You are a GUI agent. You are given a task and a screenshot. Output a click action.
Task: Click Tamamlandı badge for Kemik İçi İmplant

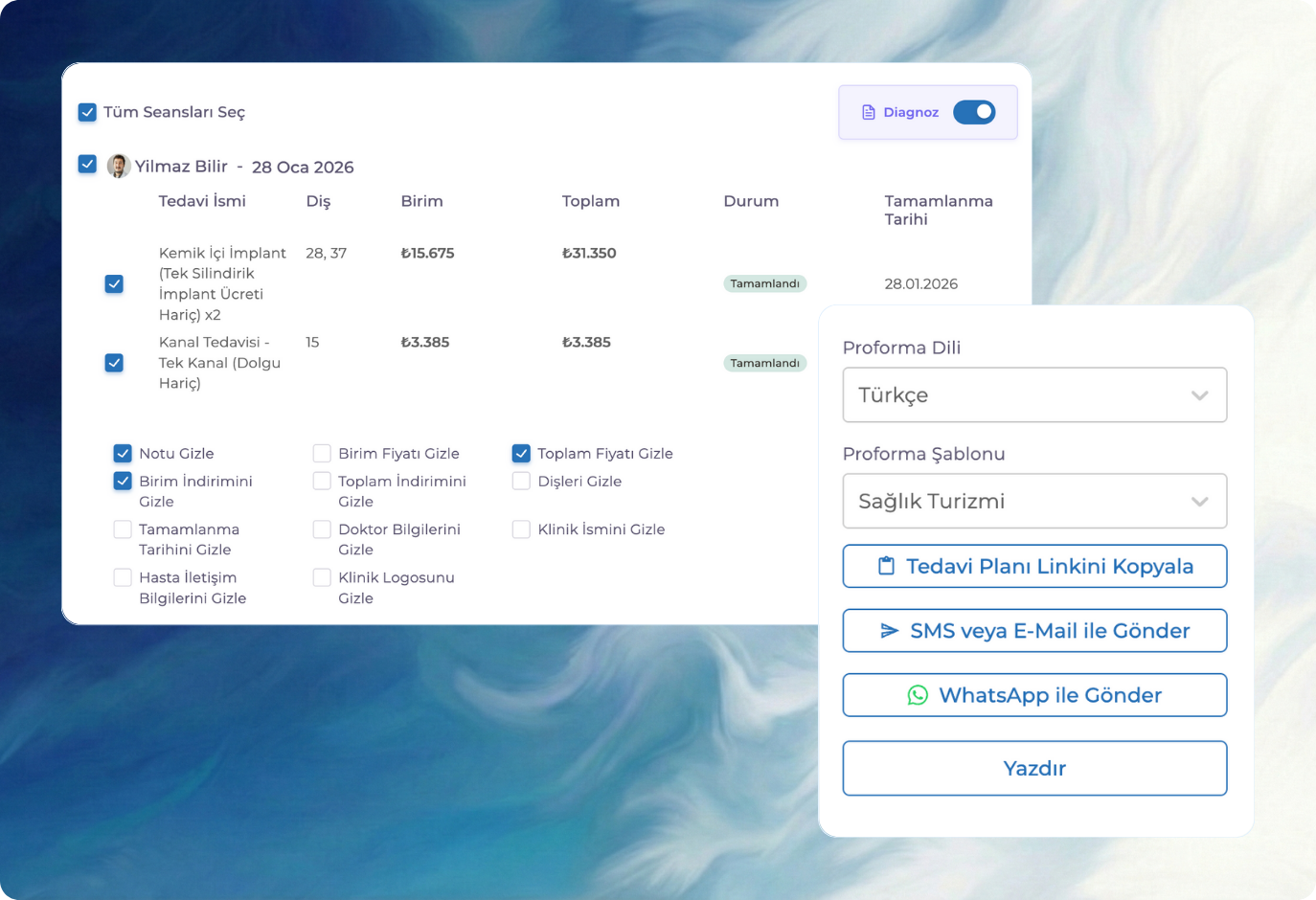click(764, 283)
